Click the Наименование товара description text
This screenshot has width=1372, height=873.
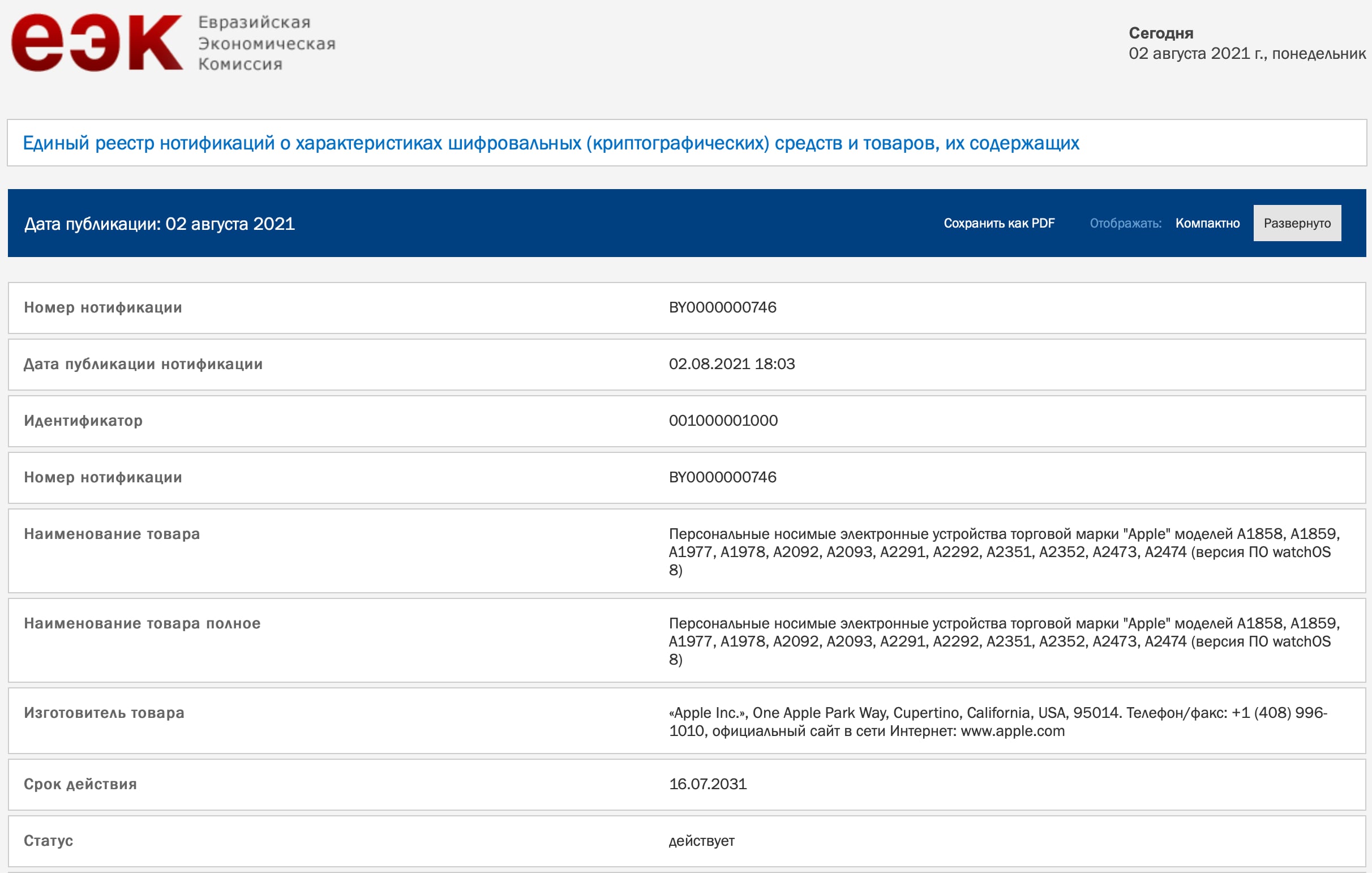(1003, 551)
